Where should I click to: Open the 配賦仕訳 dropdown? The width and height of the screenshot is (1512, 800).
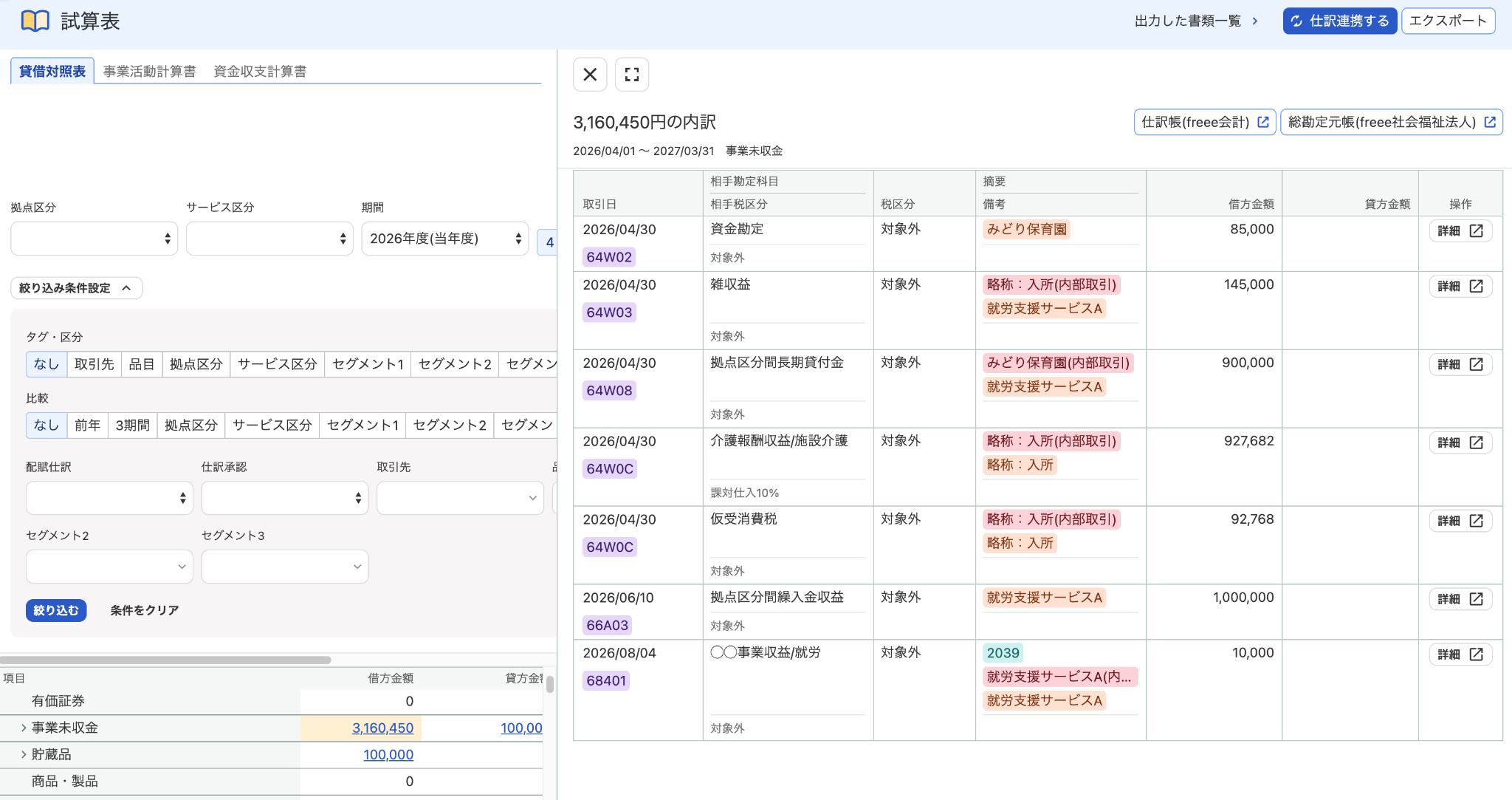(109, 498)
